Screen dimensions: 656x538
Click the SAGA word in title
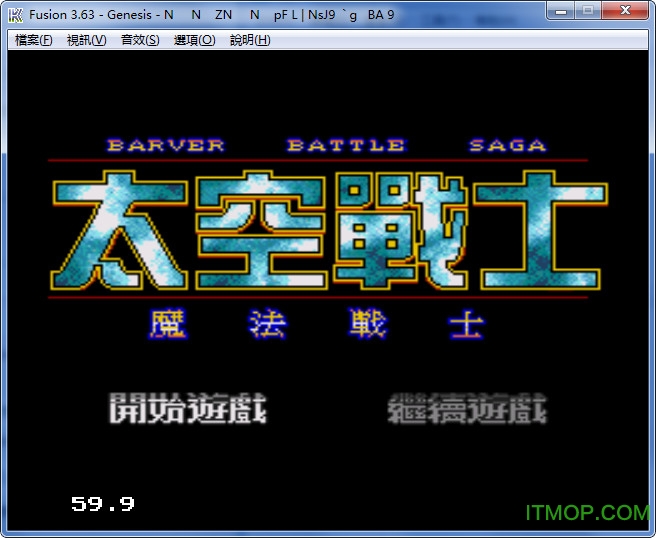click(507, 146)
